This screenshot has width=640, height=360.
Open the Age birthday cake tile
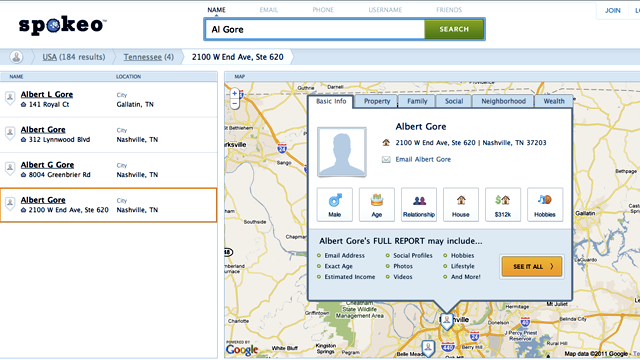[377, 204]
